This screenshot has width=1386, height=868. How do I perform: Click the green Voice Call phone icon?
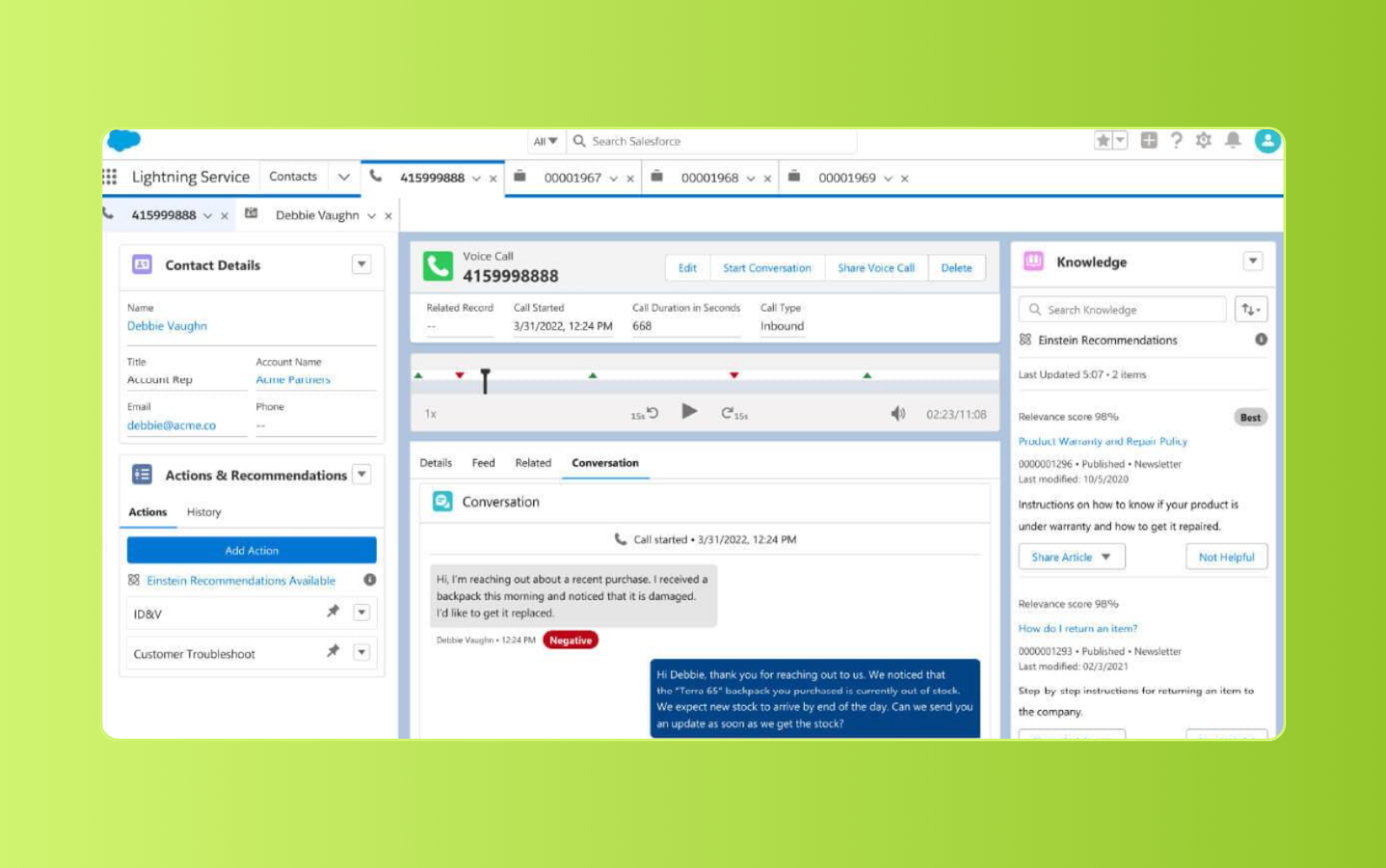[x=438, y=266]
